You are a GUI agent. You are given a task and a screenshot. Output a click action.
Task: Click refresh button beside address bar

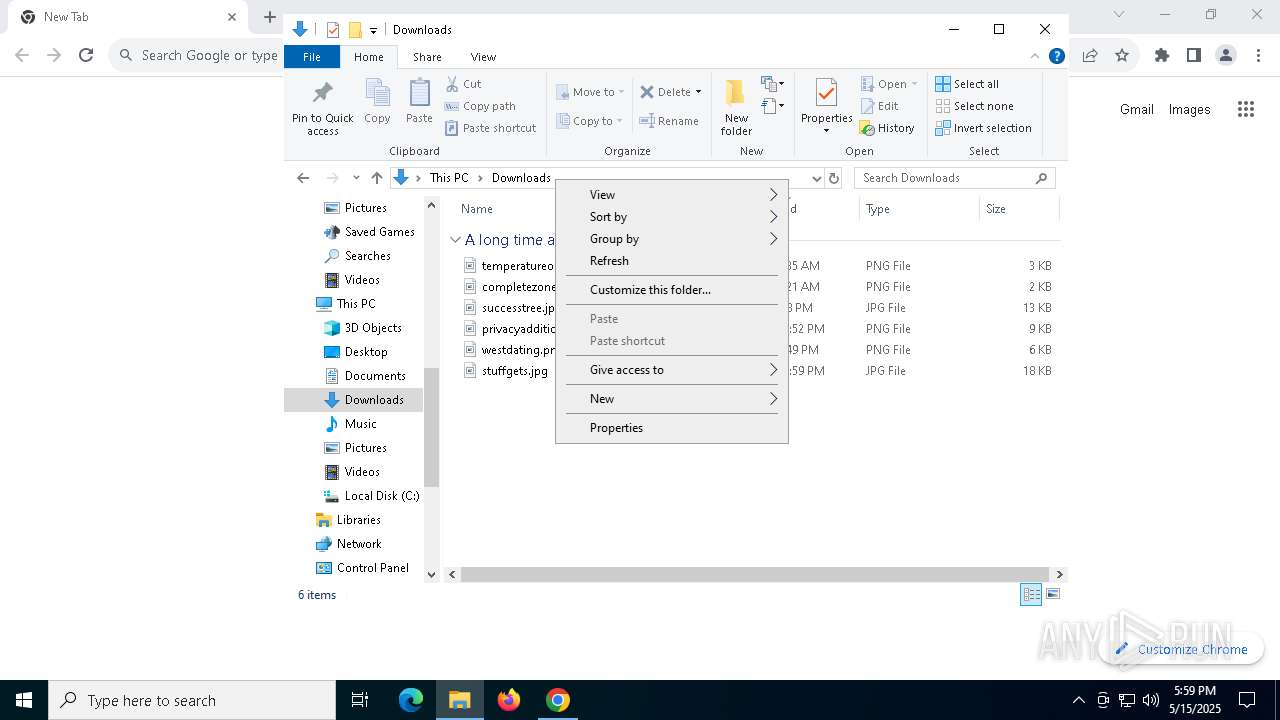834,178
